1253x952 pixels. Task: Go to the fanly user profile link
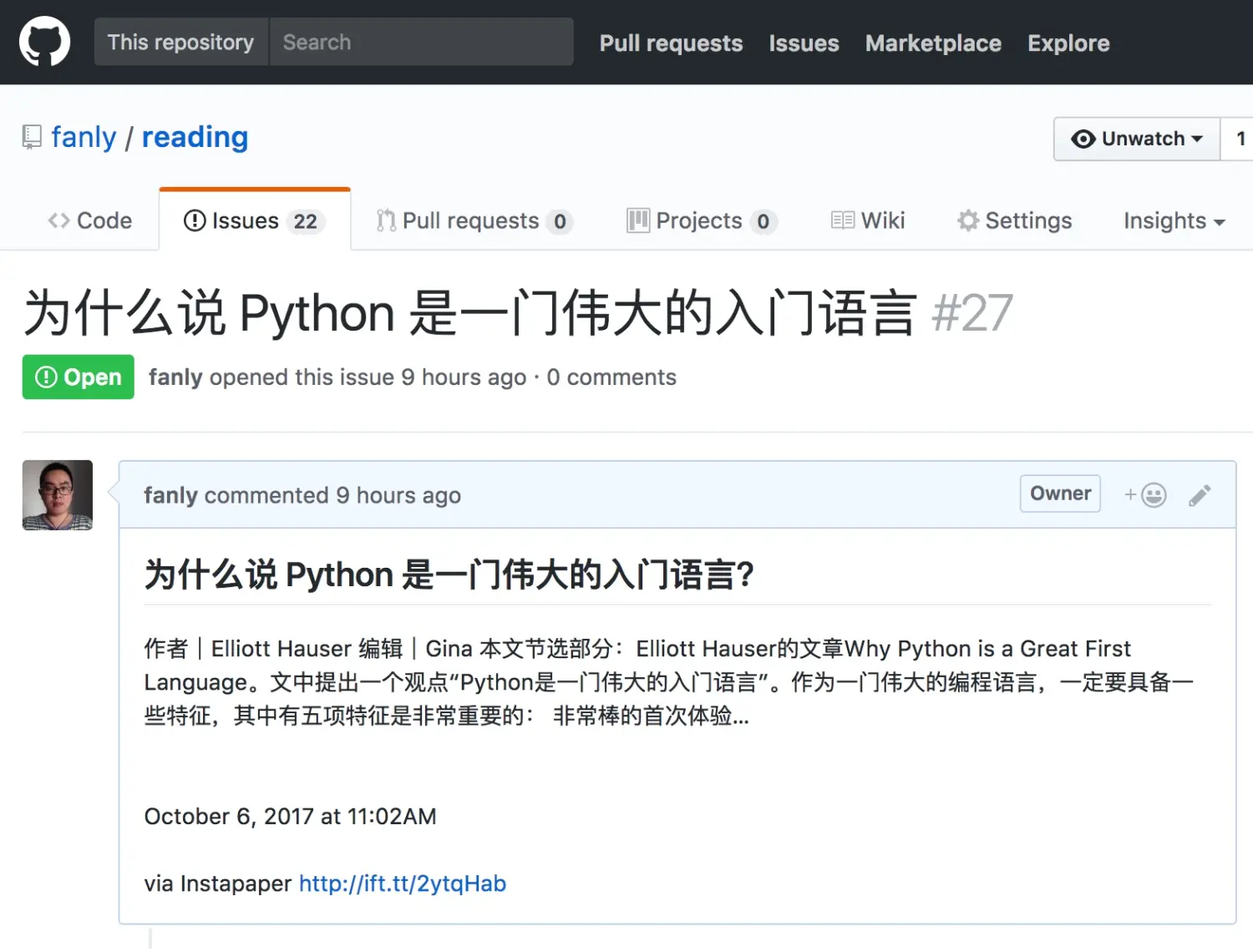84,137
